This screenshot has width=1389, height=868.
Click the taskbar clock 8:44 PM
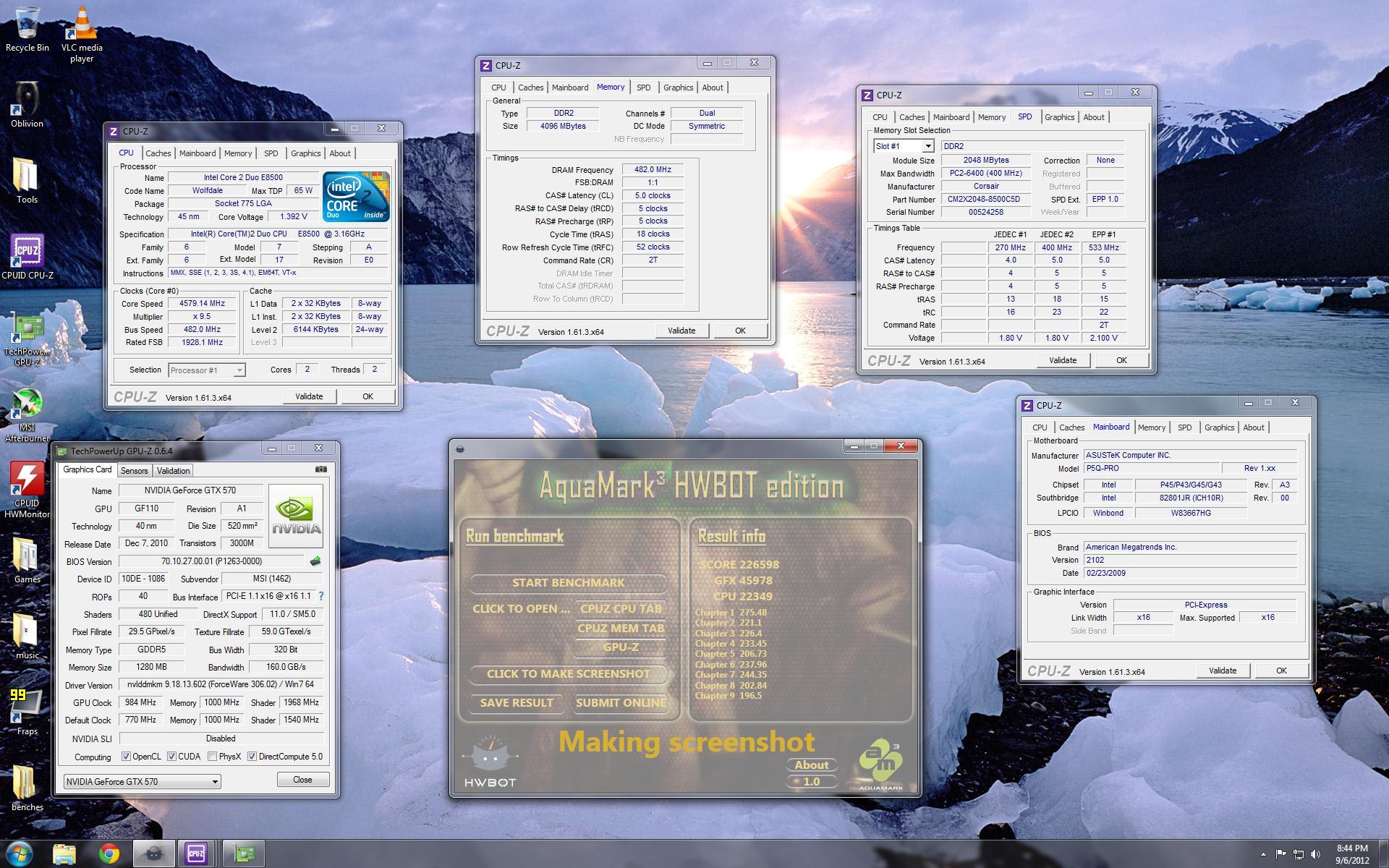point(1352,848)
